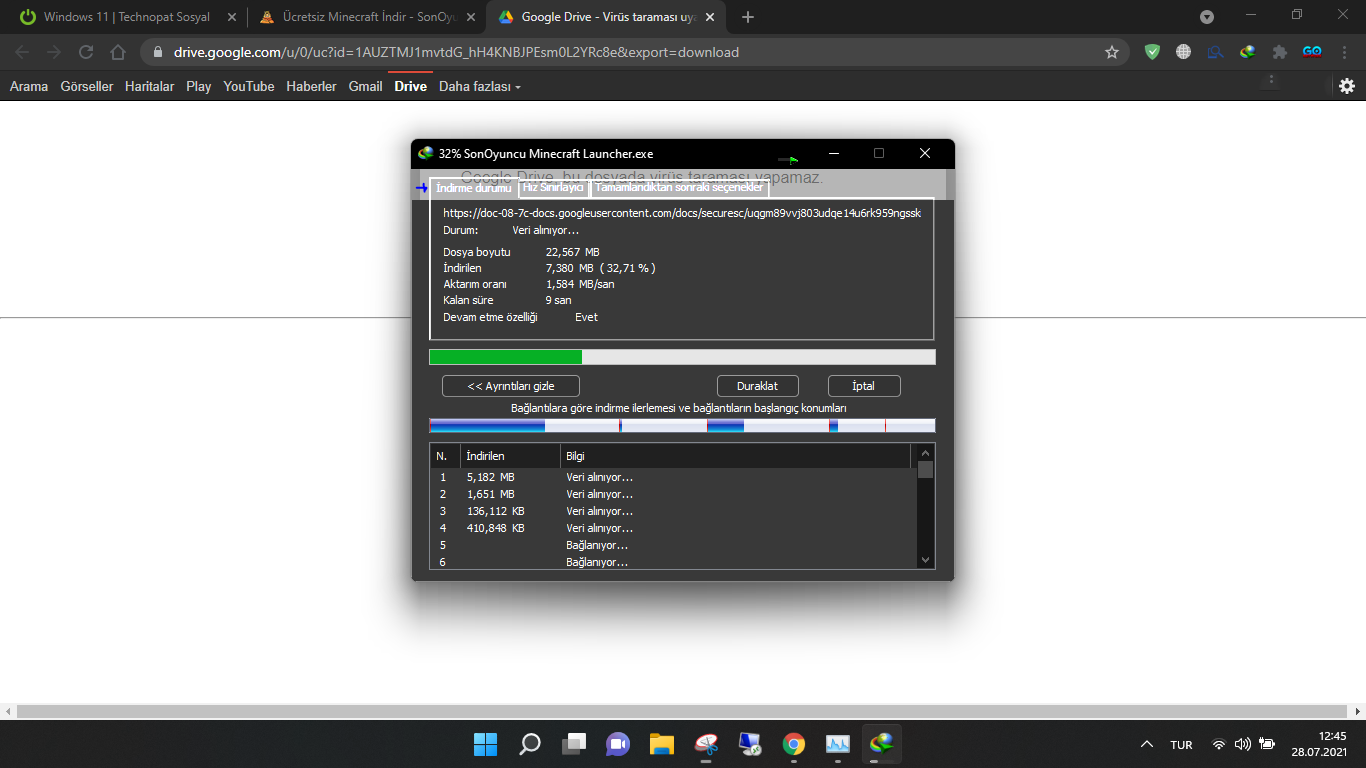Select connection row with 136,112 KB
The width and height of the screenshot is (1366, 768).
[674, 511]
